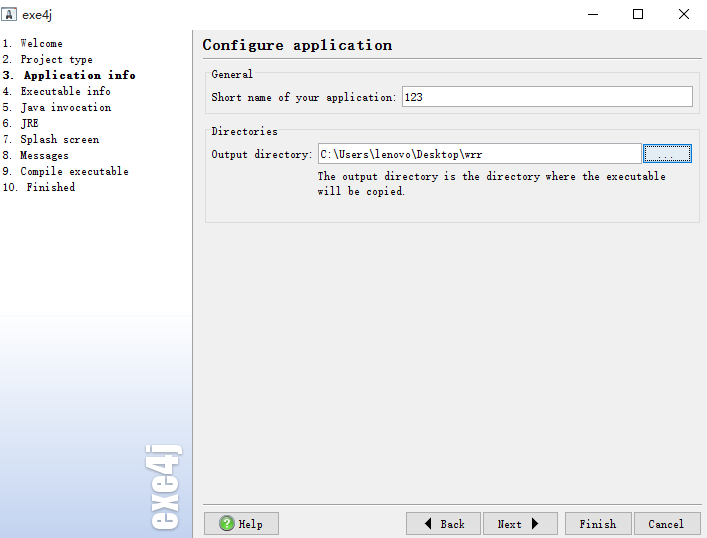Click the Back button left arrow icon
Screen dimensions: 707x538
tap(428, 523)
